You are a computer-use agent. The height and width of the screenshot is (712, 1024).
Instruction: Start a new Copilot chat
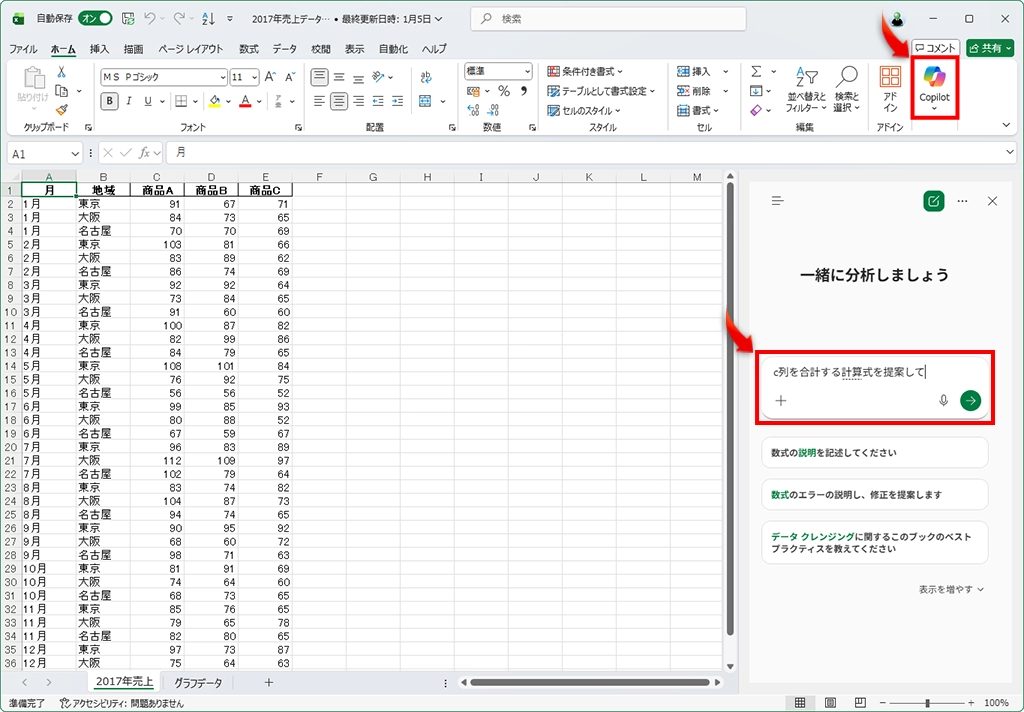pyautogui.click(x=933, y=201)
